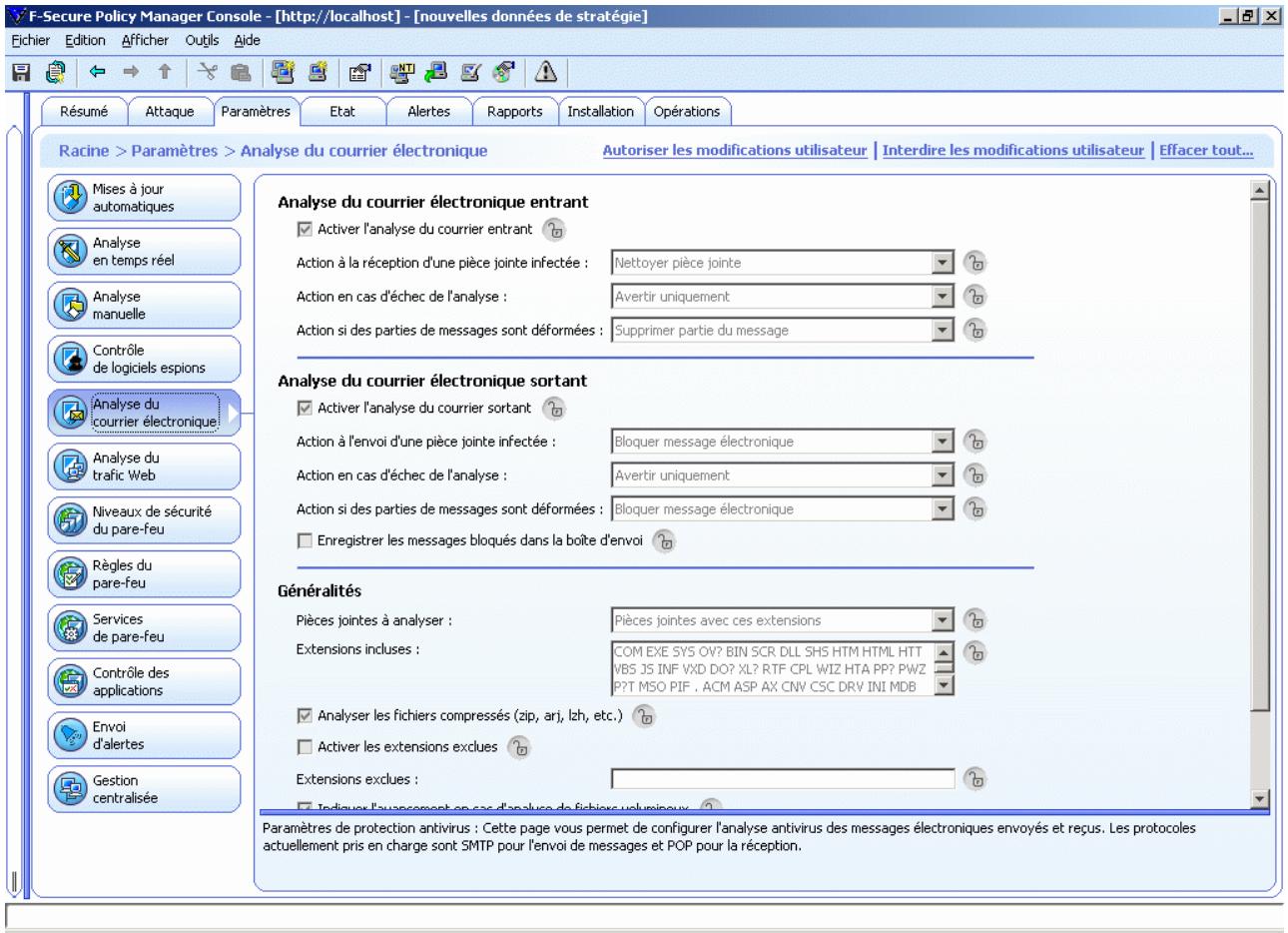This screenshot has width=1288, height=933.
Task: Open the Afficher menu
Action: 145,41
